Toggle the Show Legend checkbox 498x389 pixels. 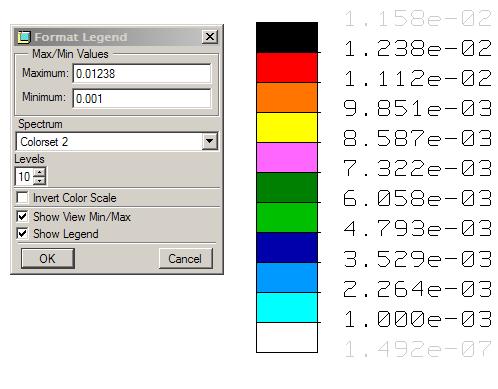tap(22, 233)
